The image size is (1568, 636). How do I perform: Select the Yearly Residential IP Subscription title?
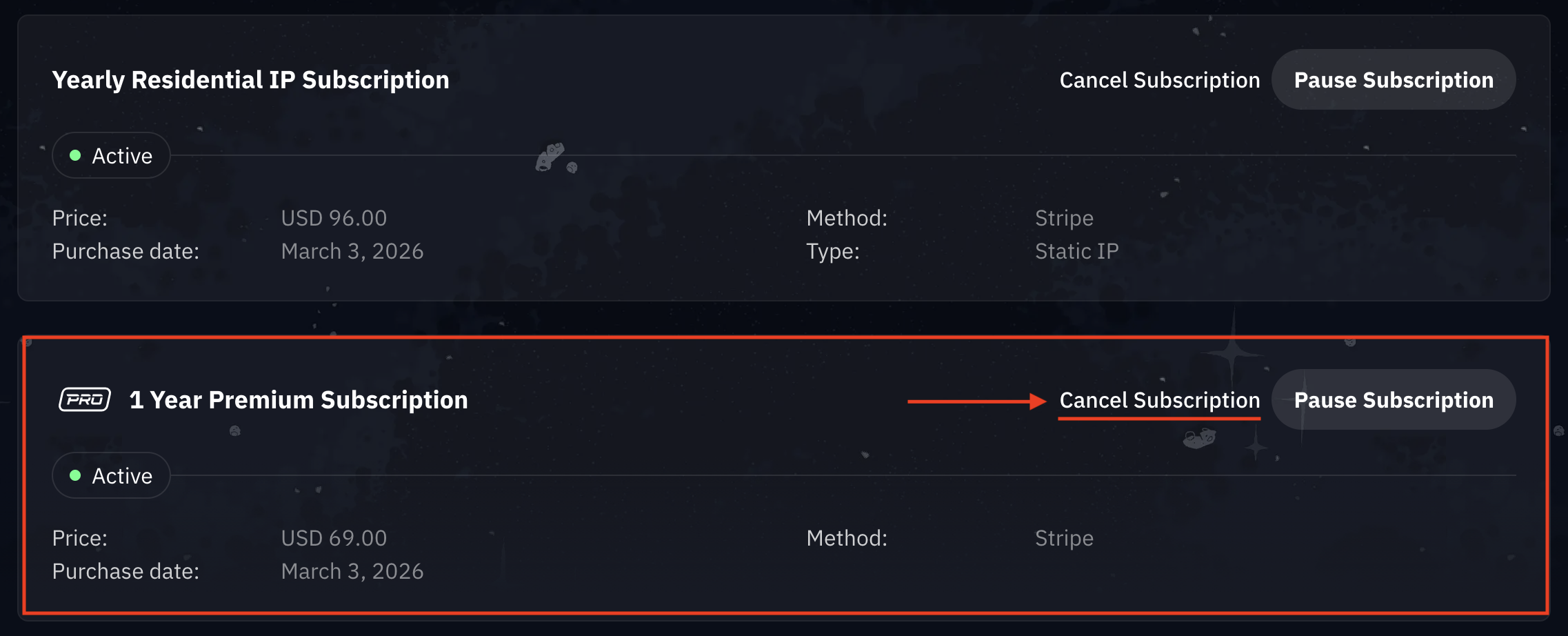point(250,80)
